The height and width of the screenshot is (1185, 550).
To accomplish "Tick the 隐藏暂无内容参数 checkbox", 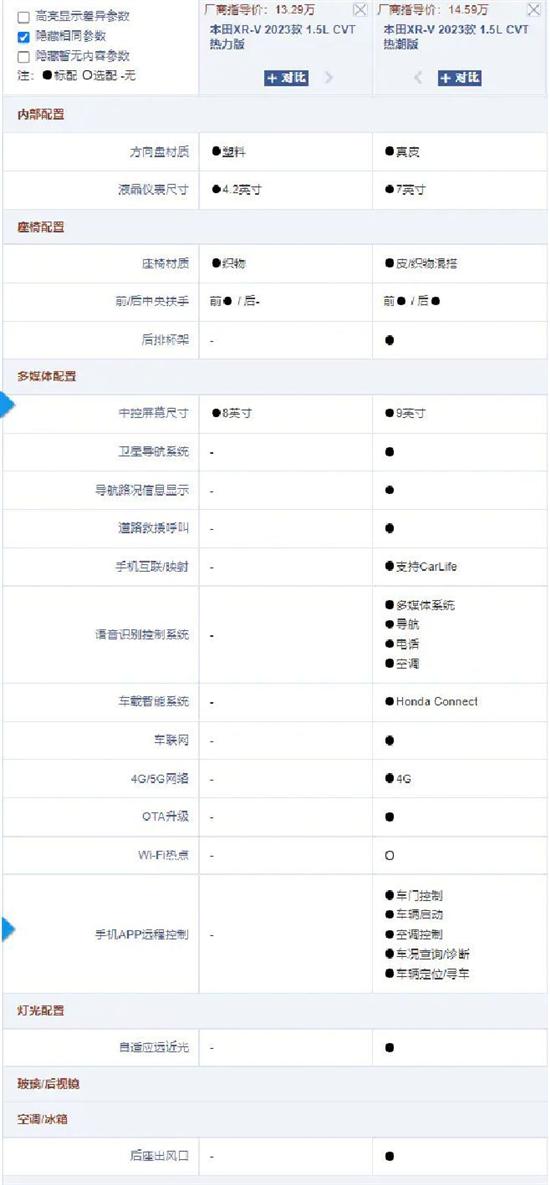I will coord(23,57).
